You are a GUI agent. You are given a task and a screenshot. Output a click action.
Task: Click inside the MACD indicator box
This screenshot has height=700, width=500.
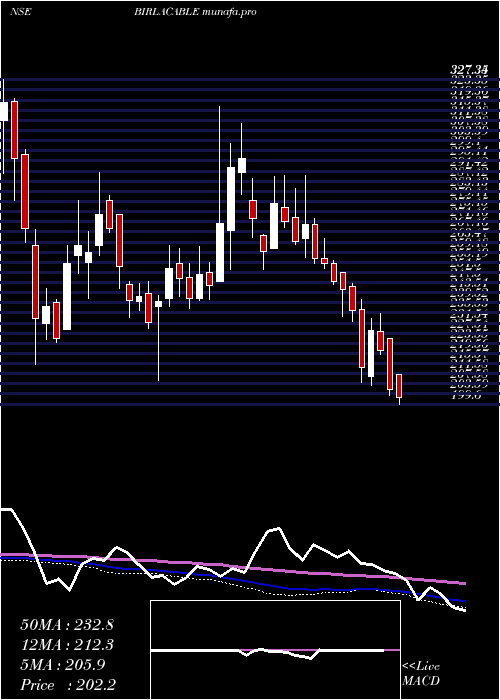coord(275,650)
